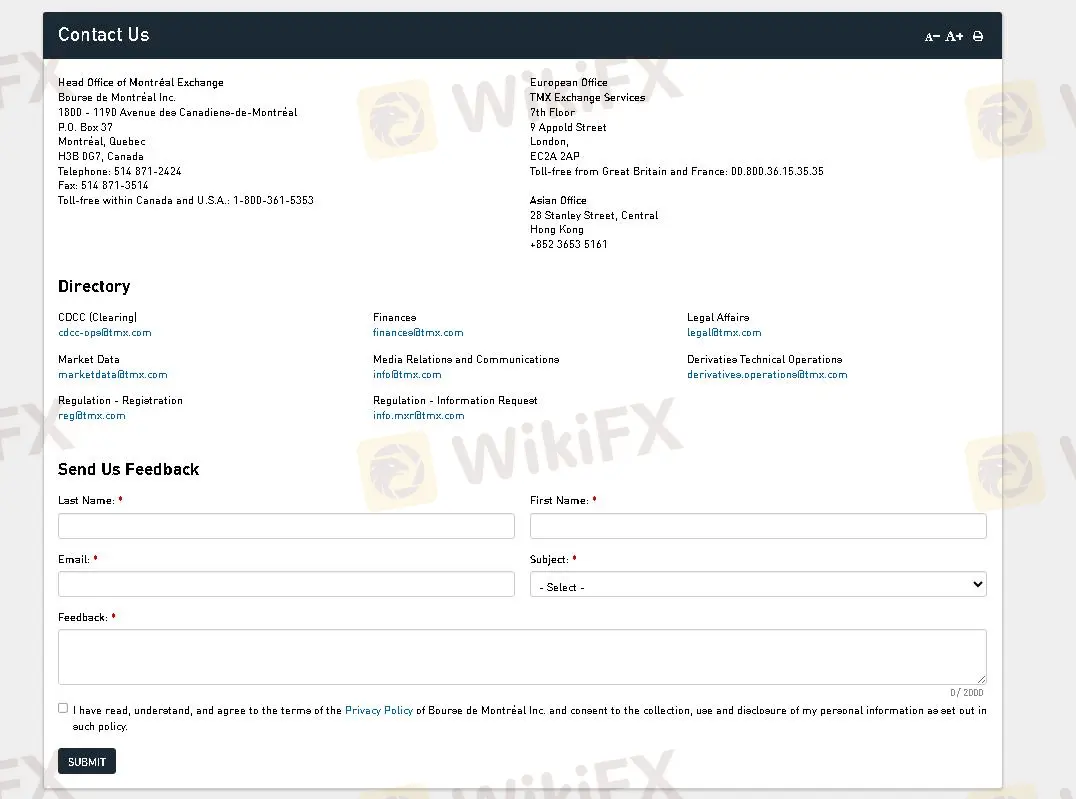Click 'European Office' heading text
The width and height of the screenshot is (1076, 799).
click(x=568, y=82)
